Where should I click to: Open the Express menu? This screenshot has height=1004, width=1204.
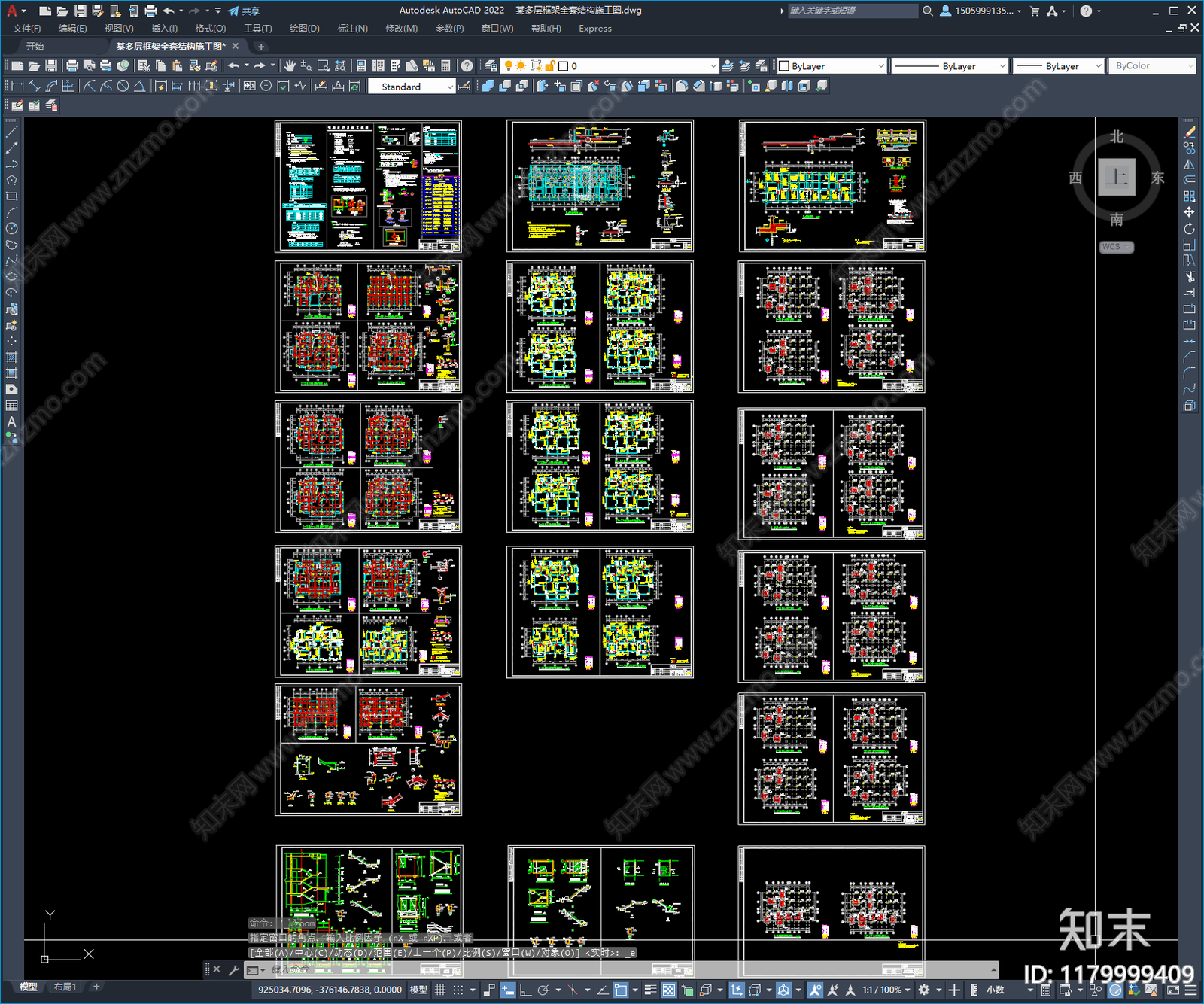pyautogui.click(x=595, y=28)
